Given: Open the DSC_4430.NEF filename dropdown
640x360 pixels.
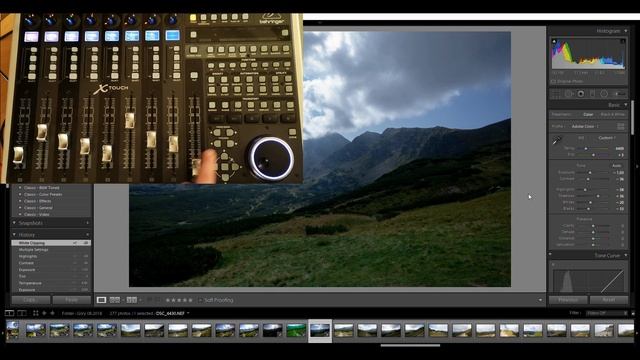Looking at the screenshot, I should pyautogui.click(x=173, y=313).
